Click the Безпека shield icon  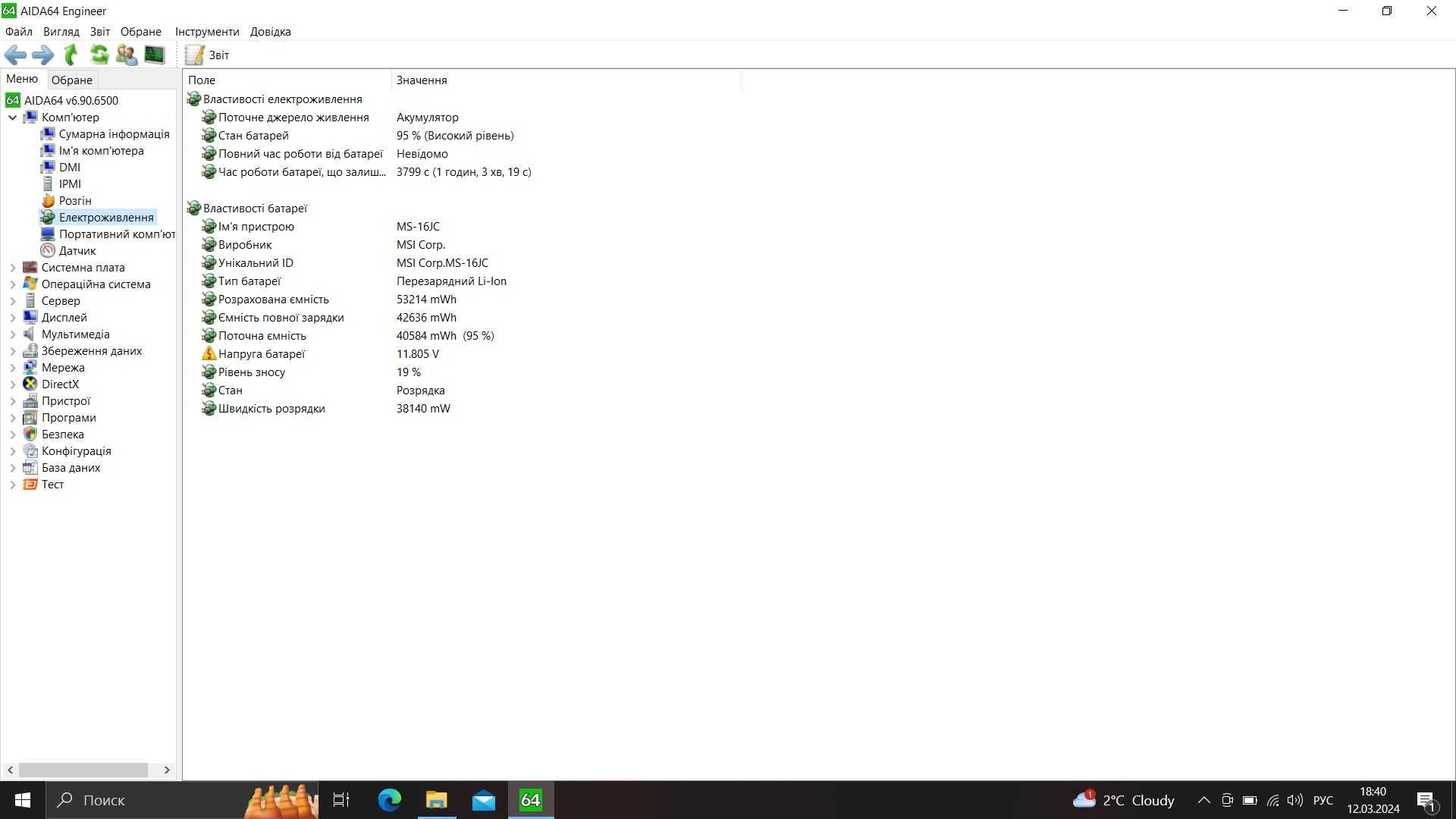tap(30, 435)
